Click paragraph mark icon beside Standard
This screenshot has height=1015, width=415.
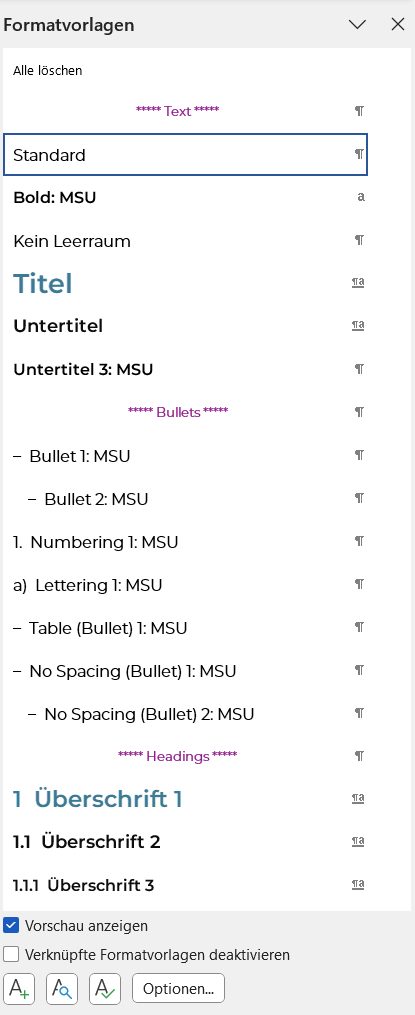(x=359, y=154)
